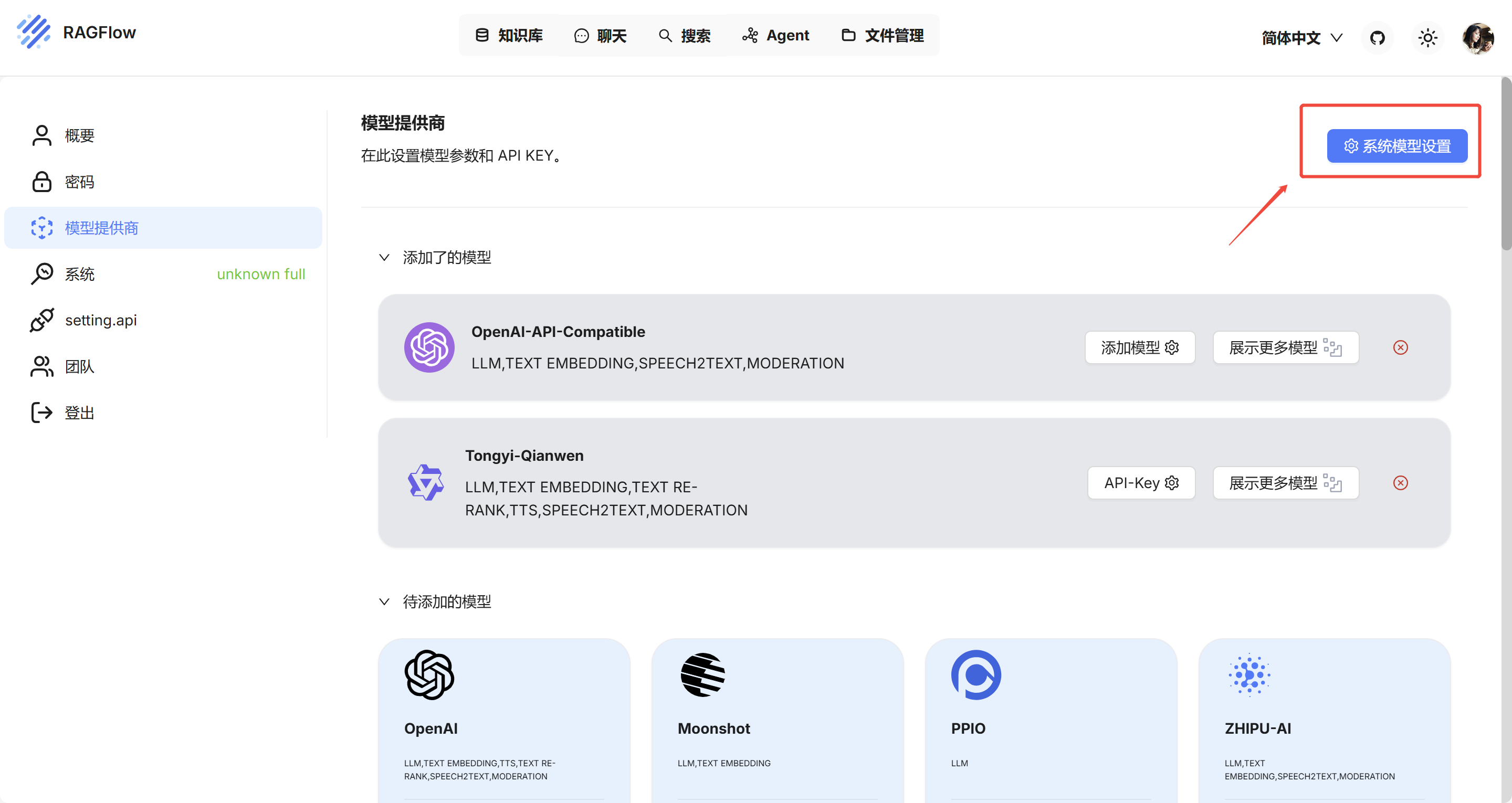Image resolution: width=1512 pixels, height=803 pixels.
Task: Open setting.api in the sidebar
Action: click(x=163, y=321)
